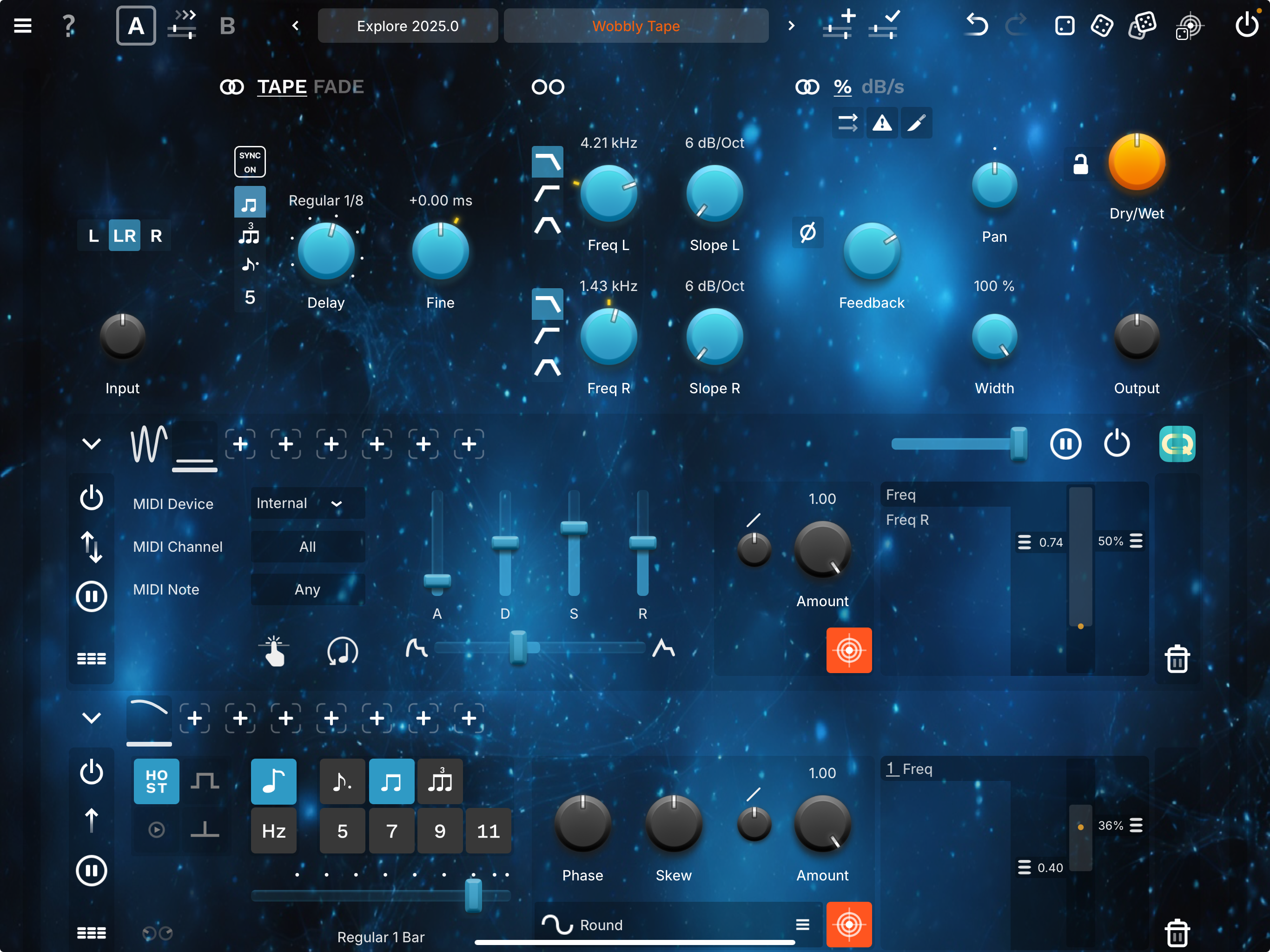Click the feedback warning triangle icon
1270x952 pixels.
click(882, 123)
